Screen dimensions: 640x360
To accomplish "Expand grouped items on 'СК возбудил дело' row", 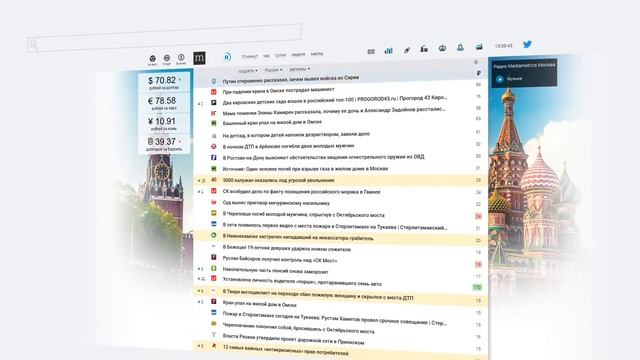I will pos(200,191).
